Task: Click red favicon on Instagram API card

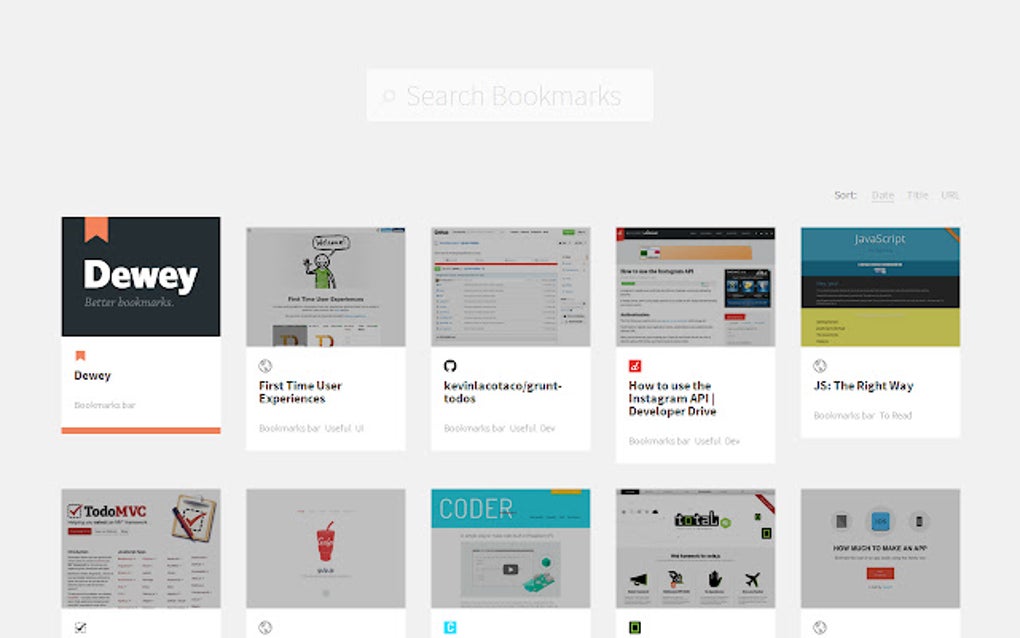Action: (635, 366)
